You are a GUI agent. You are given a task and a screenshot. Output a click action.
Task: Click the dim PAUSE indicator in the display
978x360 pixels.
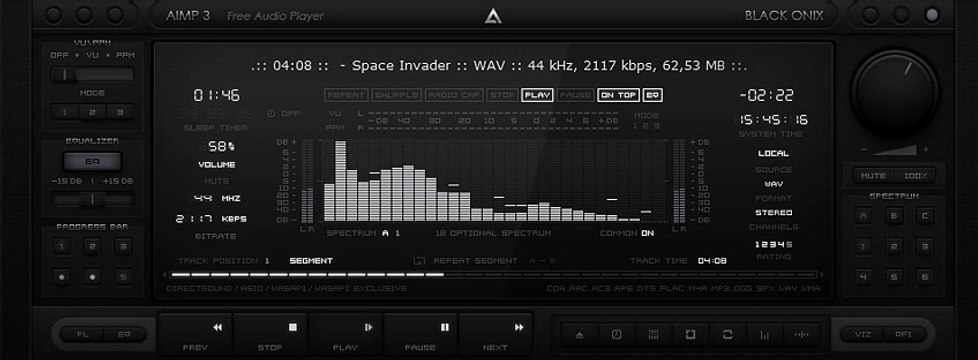(x=576, y=95)
